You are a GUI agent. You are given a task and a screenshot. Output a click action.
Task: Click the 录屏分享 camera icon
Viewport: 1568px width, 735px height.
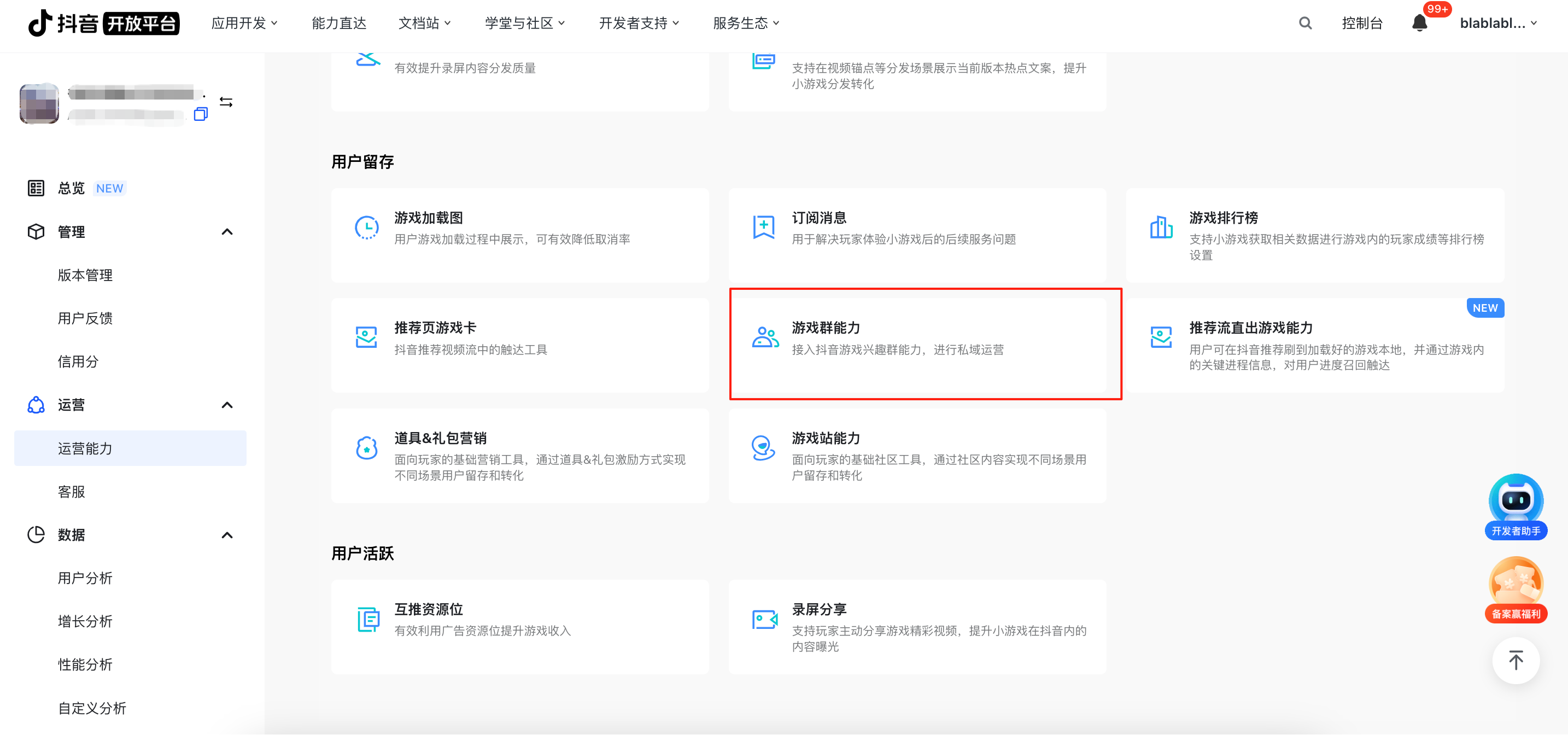(765, 620)
